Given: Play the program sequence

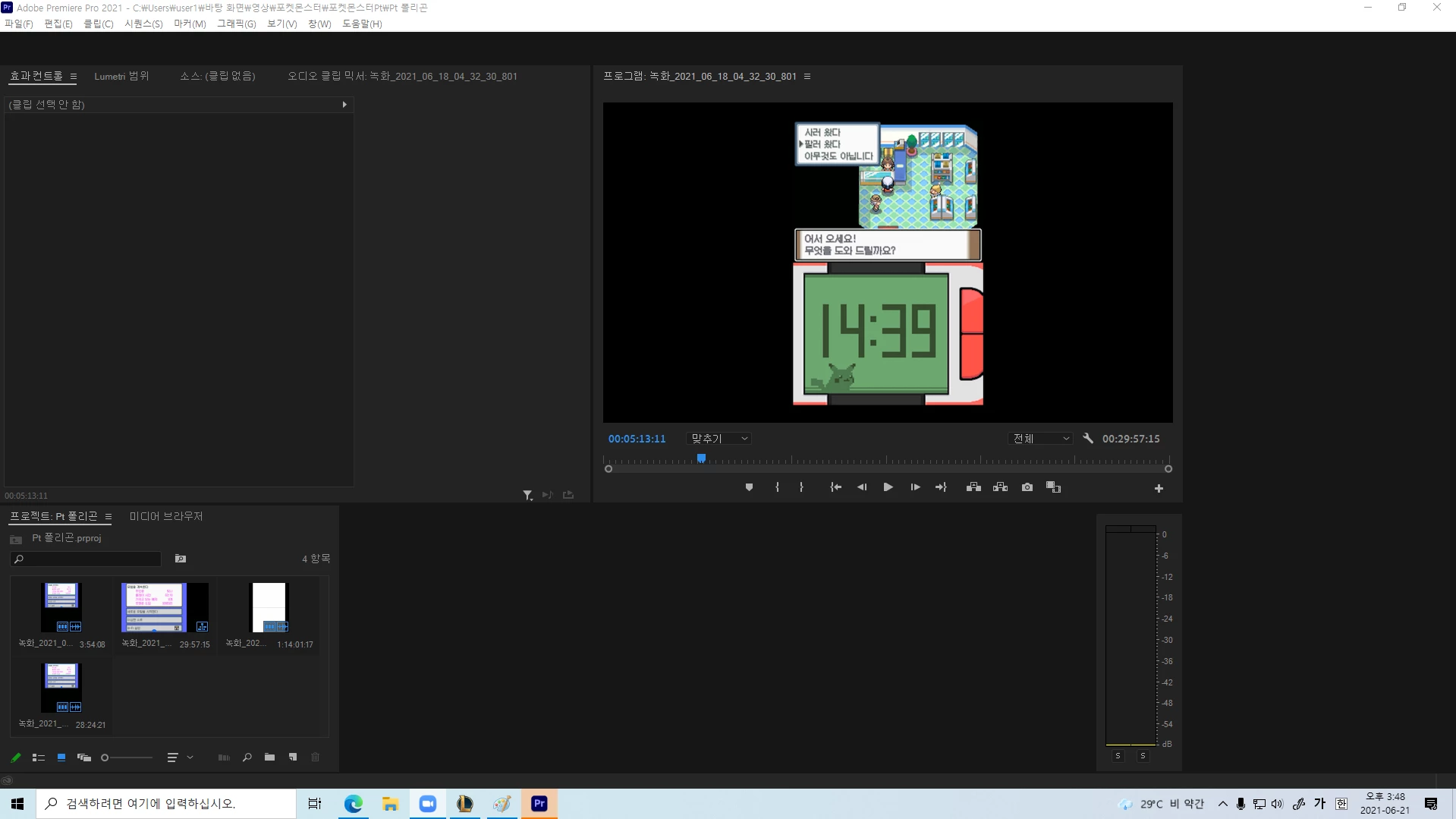Looking at the screenshot, I should (x=888, y=487).
